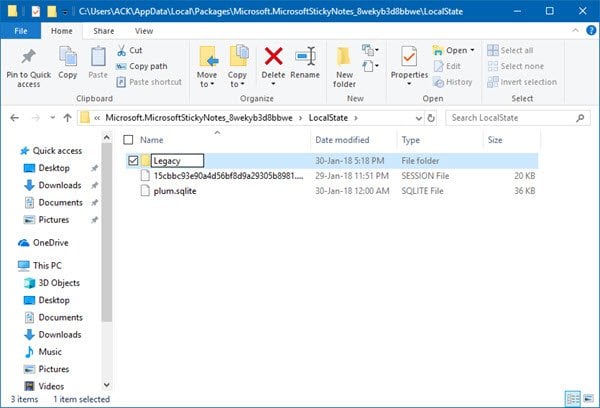Click New folder icon in the title bar

(52, 11)
